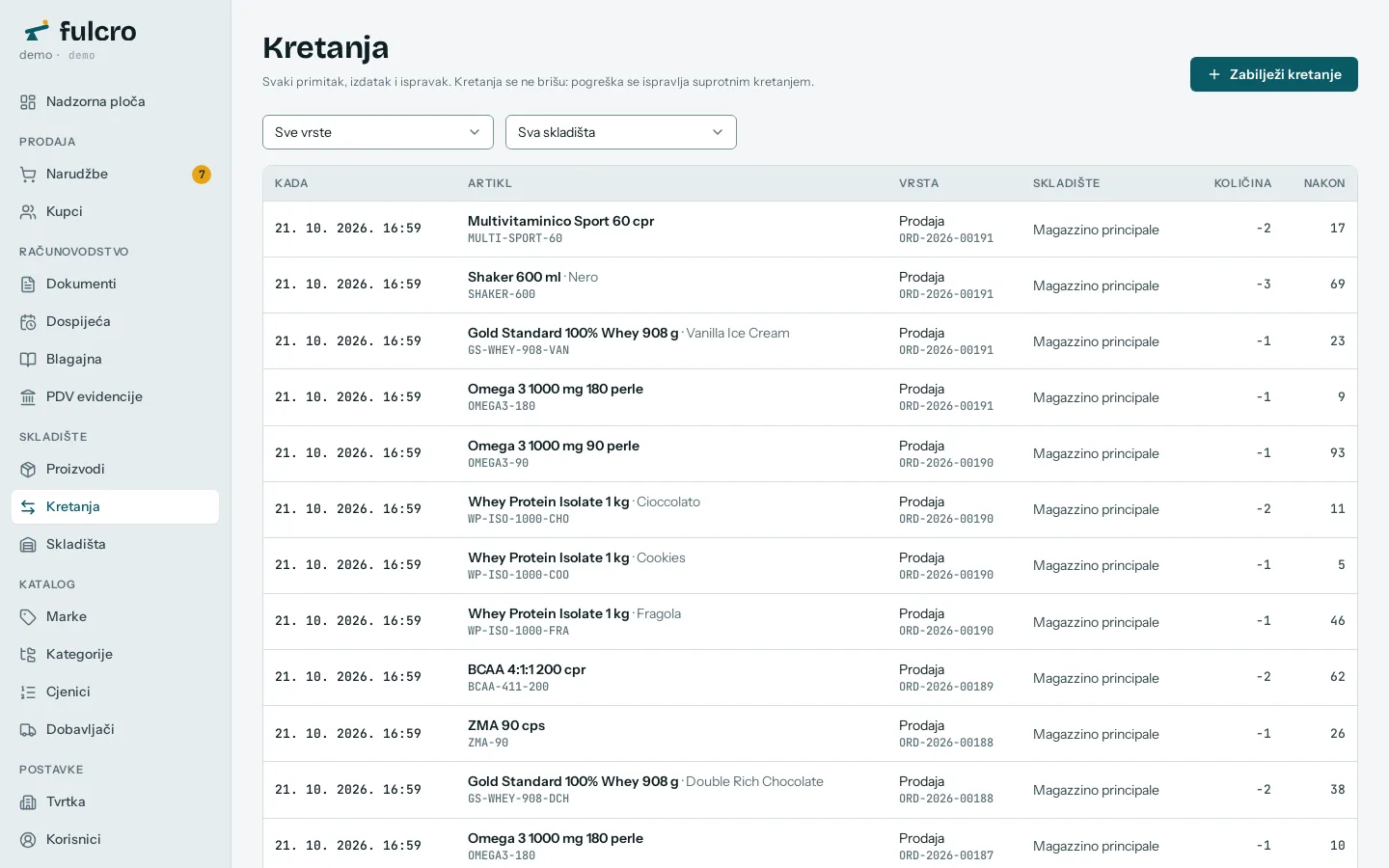This screenshot has height=868, width=1389.
Task: Click the Kupci people icon
Action: 28,212
